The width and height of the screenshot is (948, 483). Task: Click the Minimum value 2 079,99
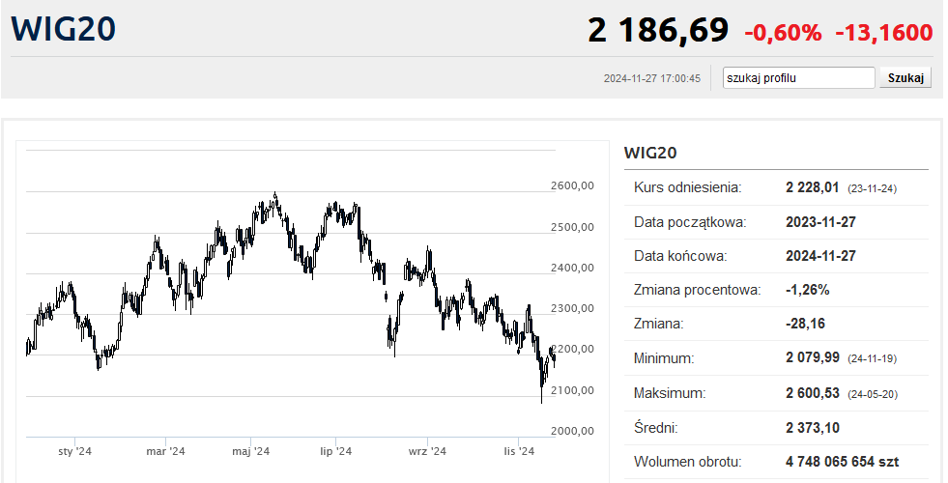point(814,358)
